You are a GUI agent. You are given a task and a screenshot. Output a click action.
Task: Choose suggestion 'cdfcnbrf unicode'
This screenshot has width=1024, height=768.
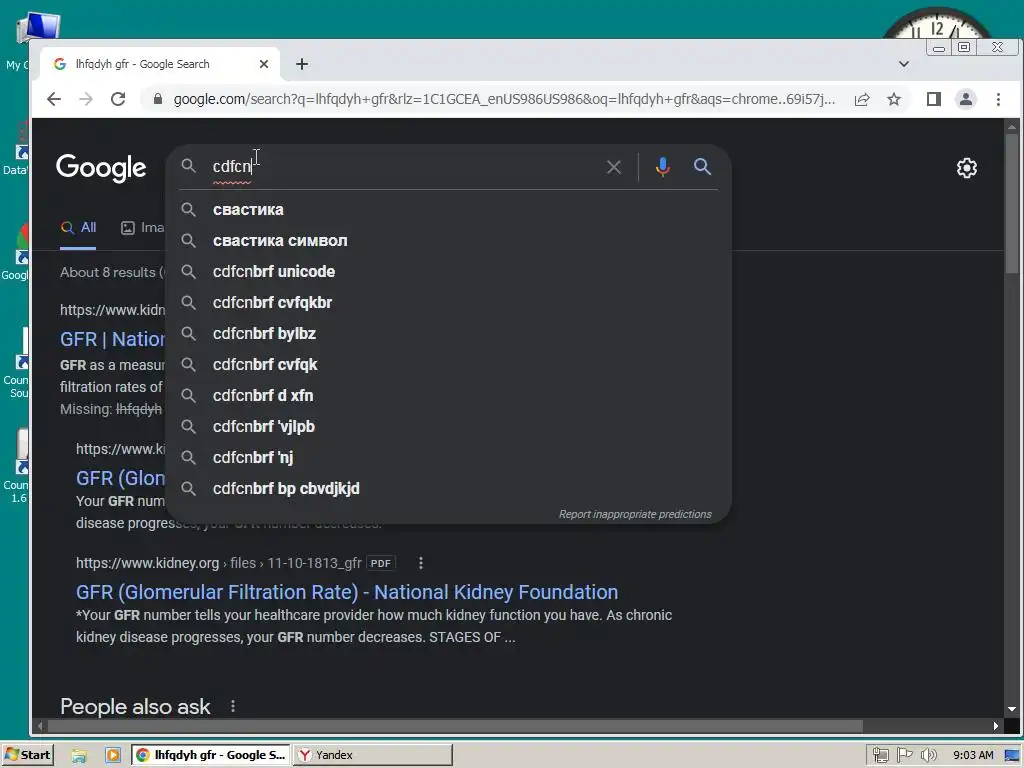point(449,272)
